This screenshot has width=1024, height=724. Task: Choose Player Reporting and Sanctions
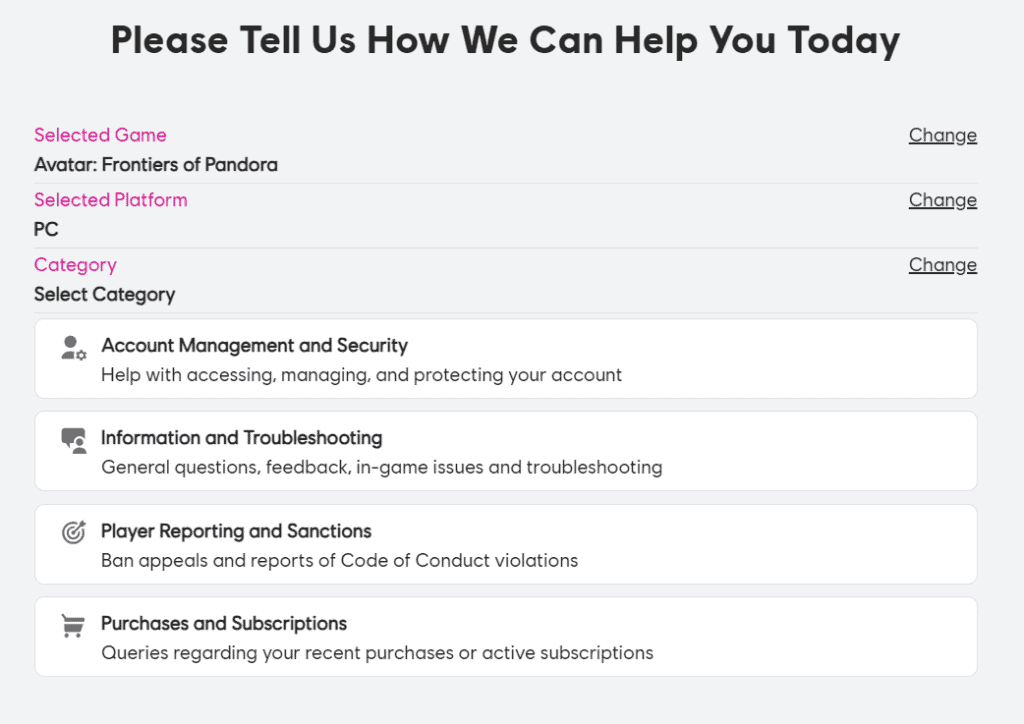[x=505, y=544]
